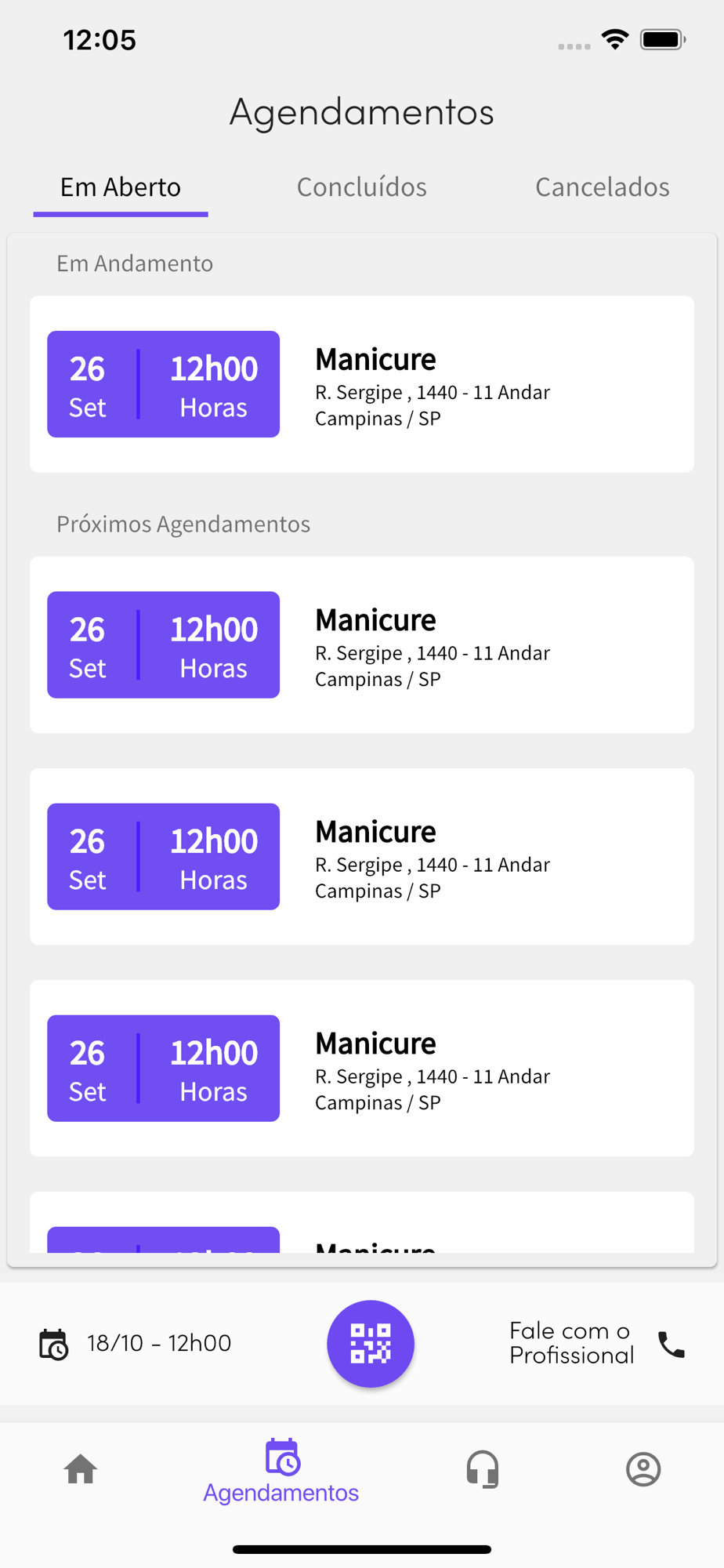Switch to the Concluídos tab
Image resolution: width=724 pixels, height=1568 pixels.
pyautogui.click(x=361, y=187)
